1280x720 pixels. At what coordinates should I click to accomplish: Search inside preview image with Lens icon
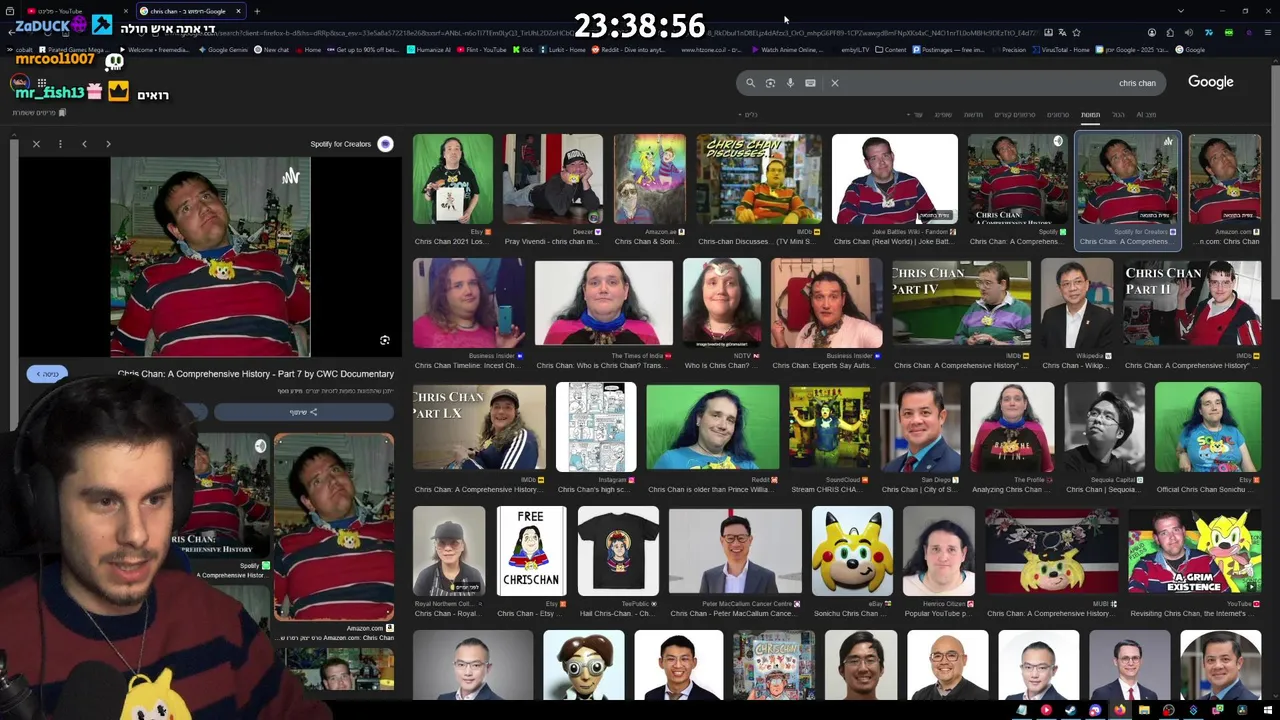point(384,341)
